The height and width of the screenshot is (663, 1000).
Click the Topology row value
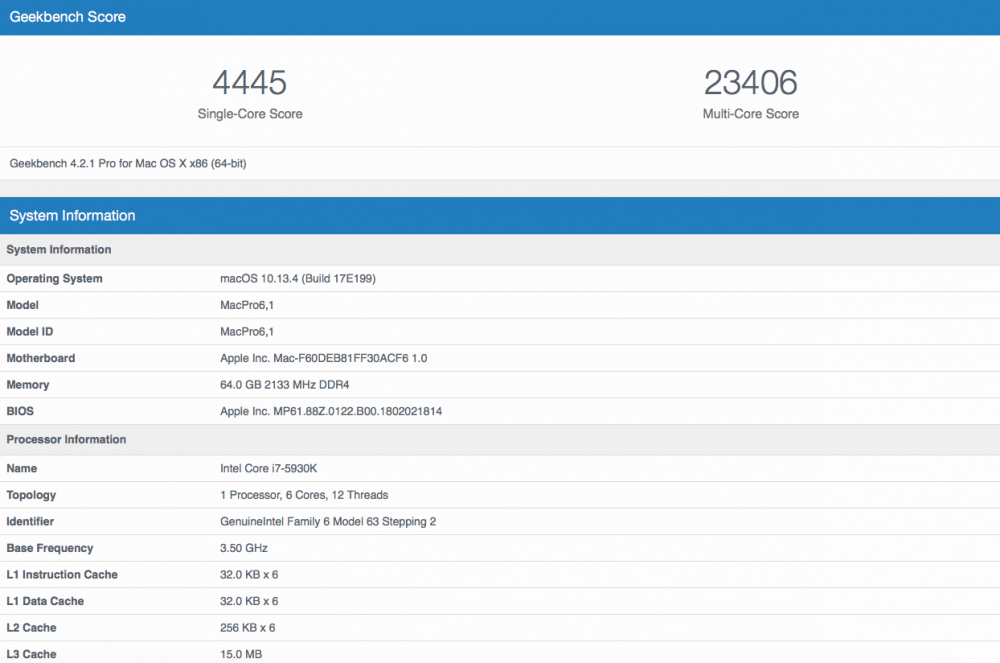point(304,495)
